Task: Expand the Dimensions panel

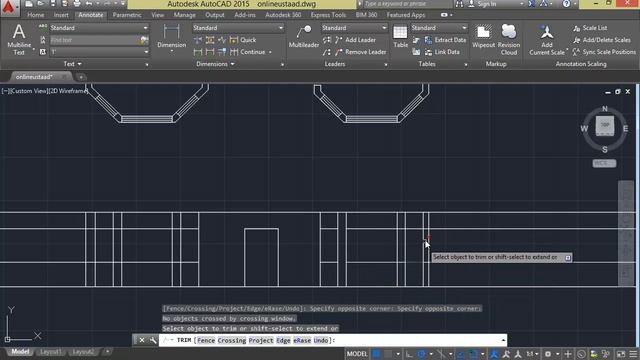Action: [x=215, y=64]
